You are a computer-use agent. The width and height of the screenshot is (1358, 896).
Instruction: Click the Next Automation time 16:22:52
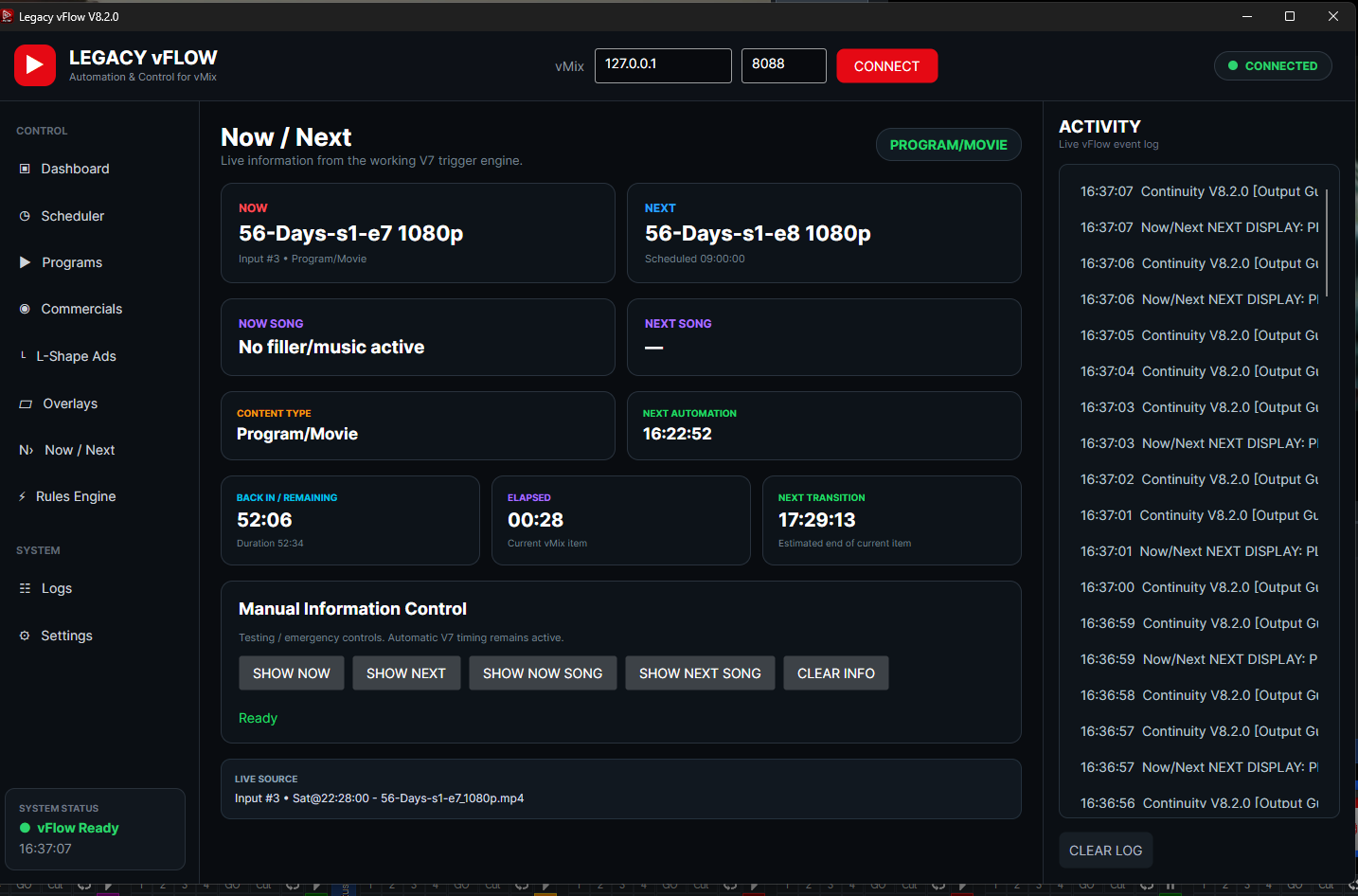click(677, 434)
